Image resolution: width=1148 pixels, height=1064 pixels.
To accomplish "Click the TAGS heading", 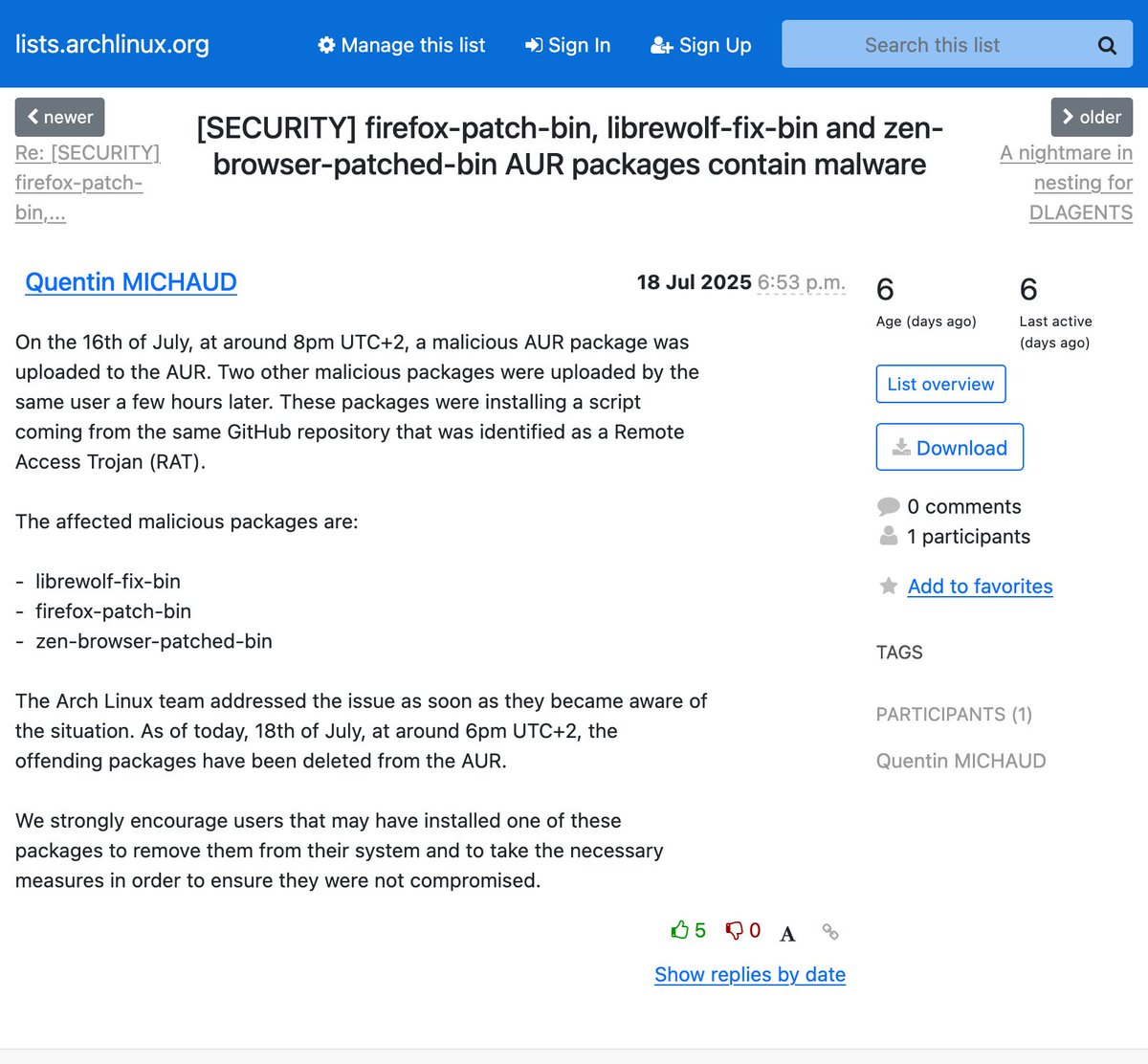I will point(899,653).
